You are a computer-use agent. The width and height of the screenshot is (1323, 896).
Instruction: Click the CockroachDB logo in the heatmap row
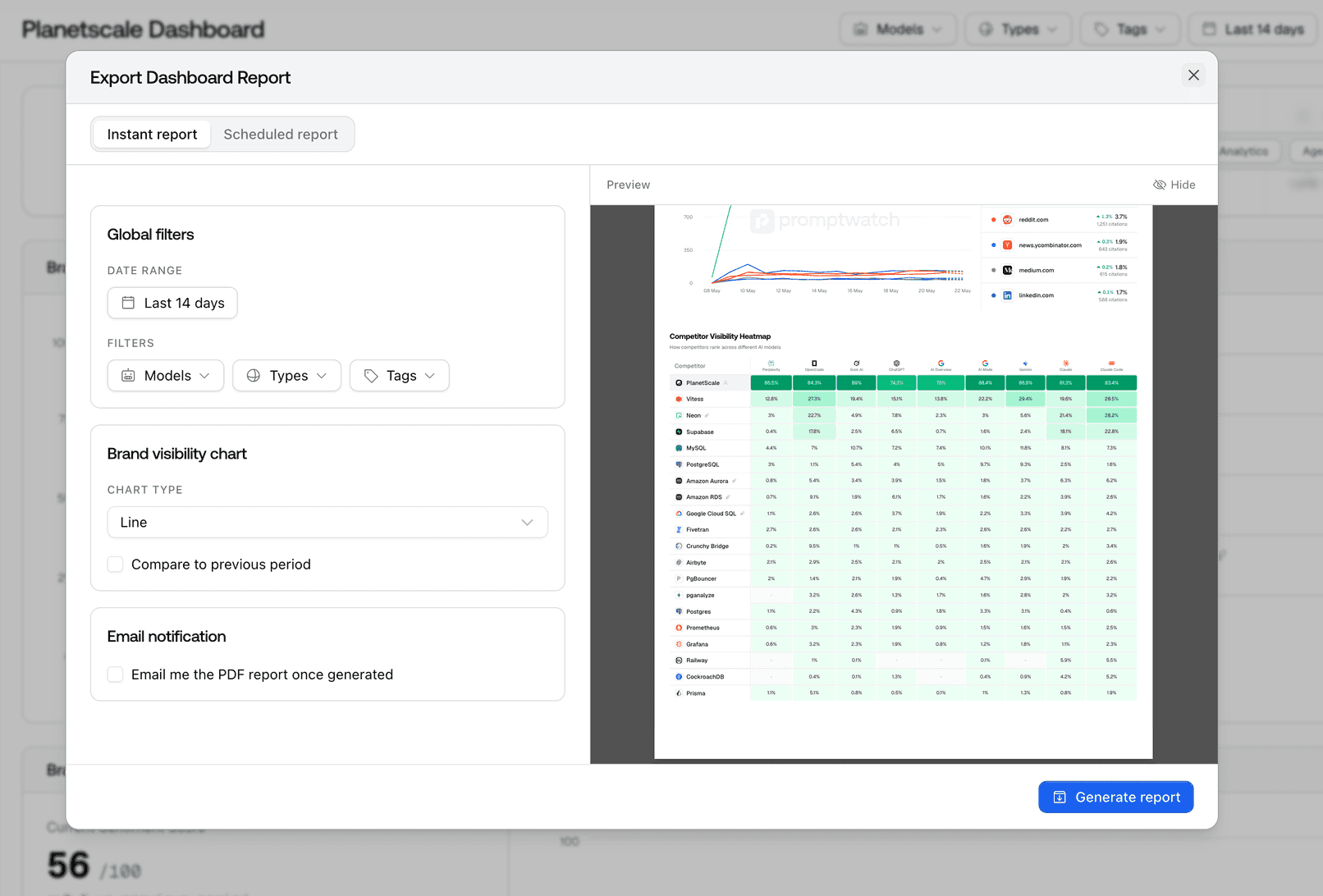(x=679, y=677)
